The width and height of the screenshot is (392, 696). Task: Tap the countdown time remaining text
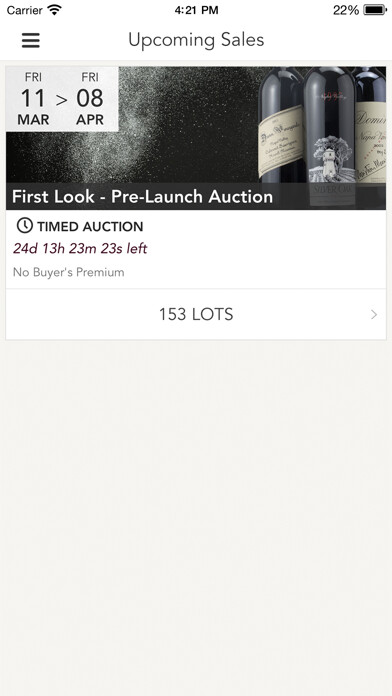pyautogui.click(x=80, y=248)
